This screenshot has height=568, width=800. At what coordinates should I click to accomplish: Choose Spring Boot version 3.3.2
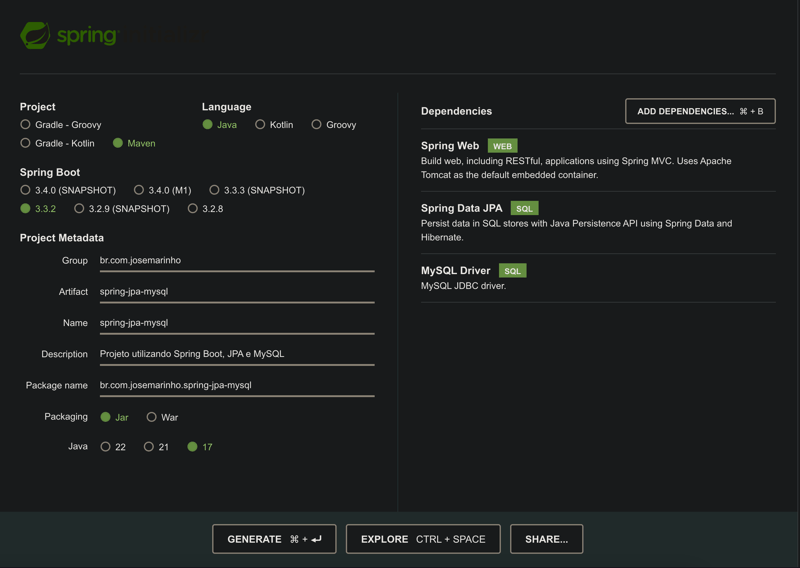38,208
